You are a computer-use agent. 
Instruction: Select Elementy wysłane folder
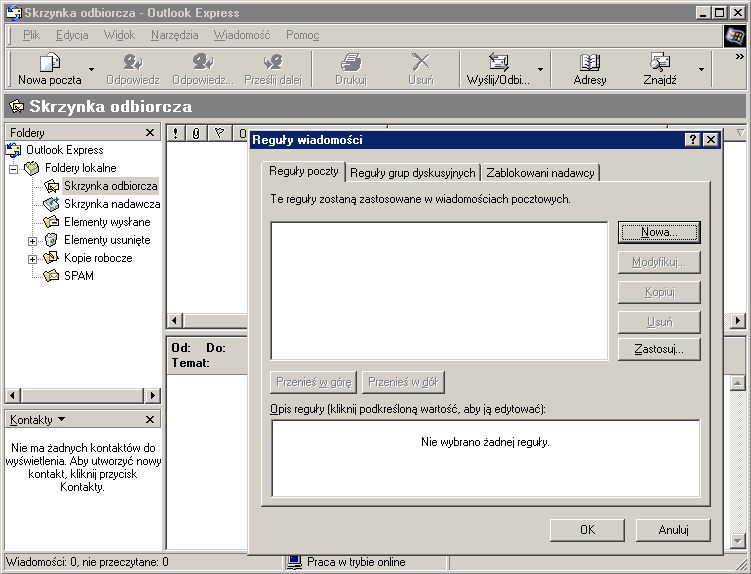pos(97,222)
